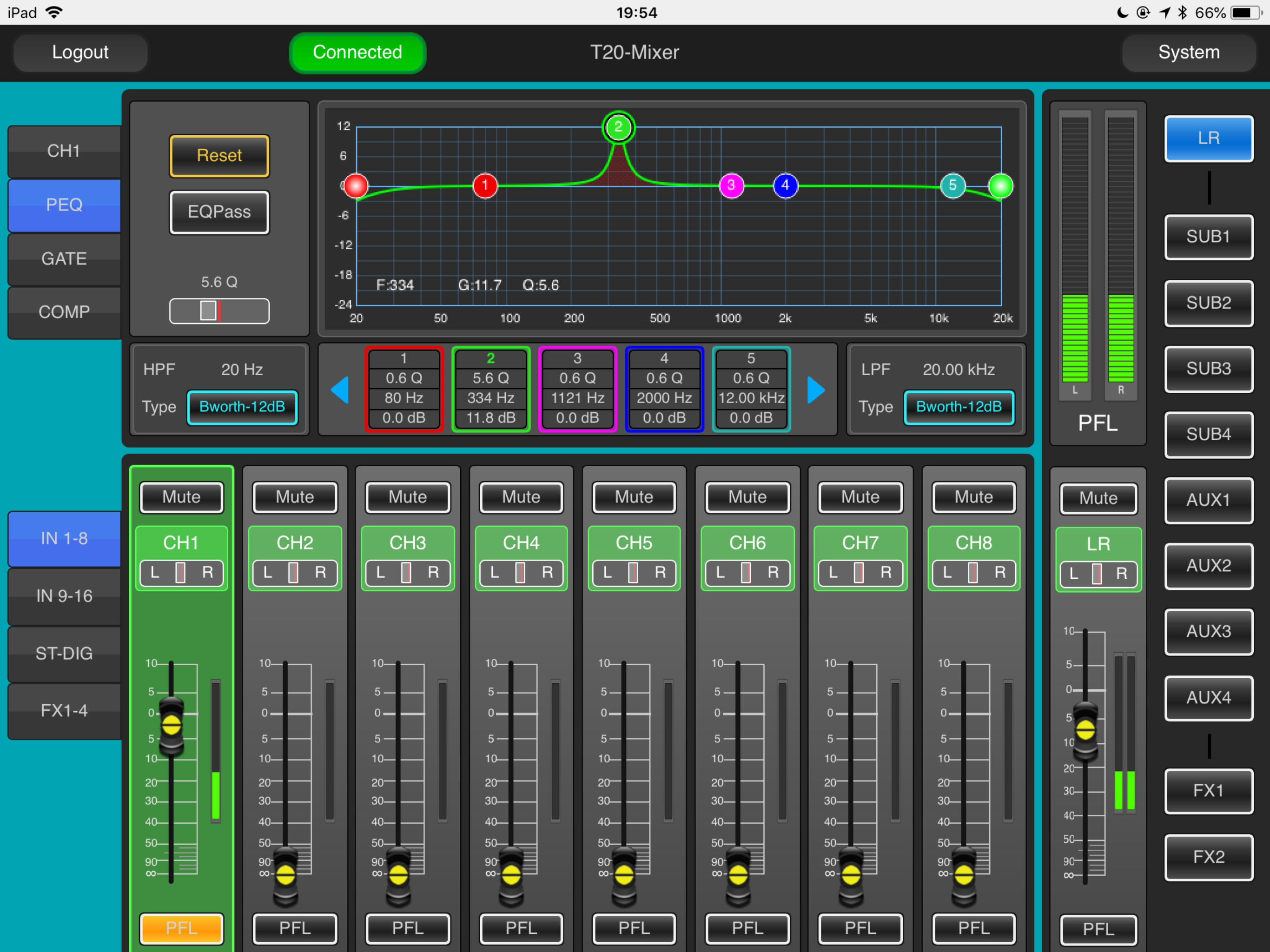The width and height of the screenshot is (1270, 952).
Task: Select the red EQ band 1 node
Action: 485,185
